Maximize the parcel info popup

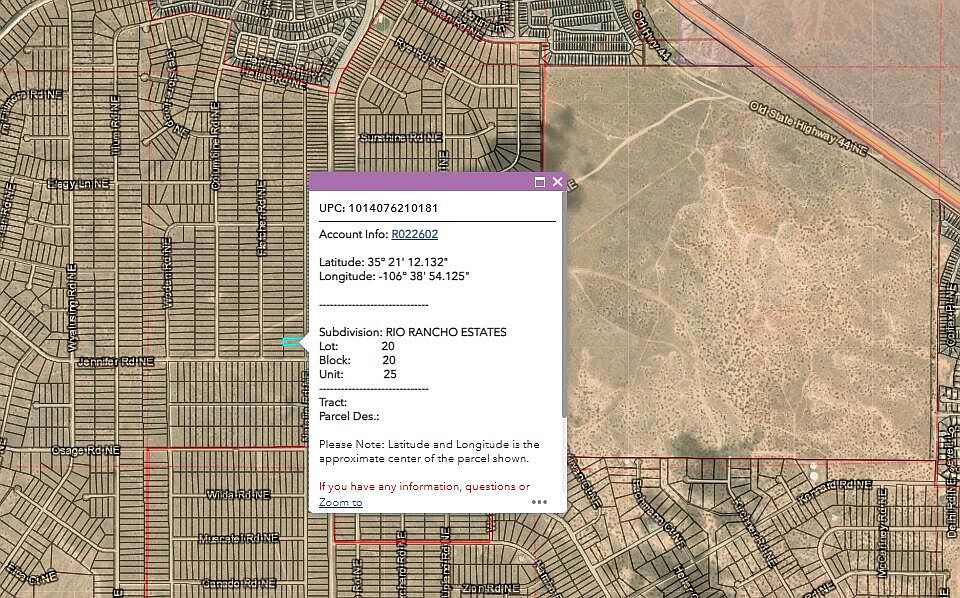click(539, 182)
